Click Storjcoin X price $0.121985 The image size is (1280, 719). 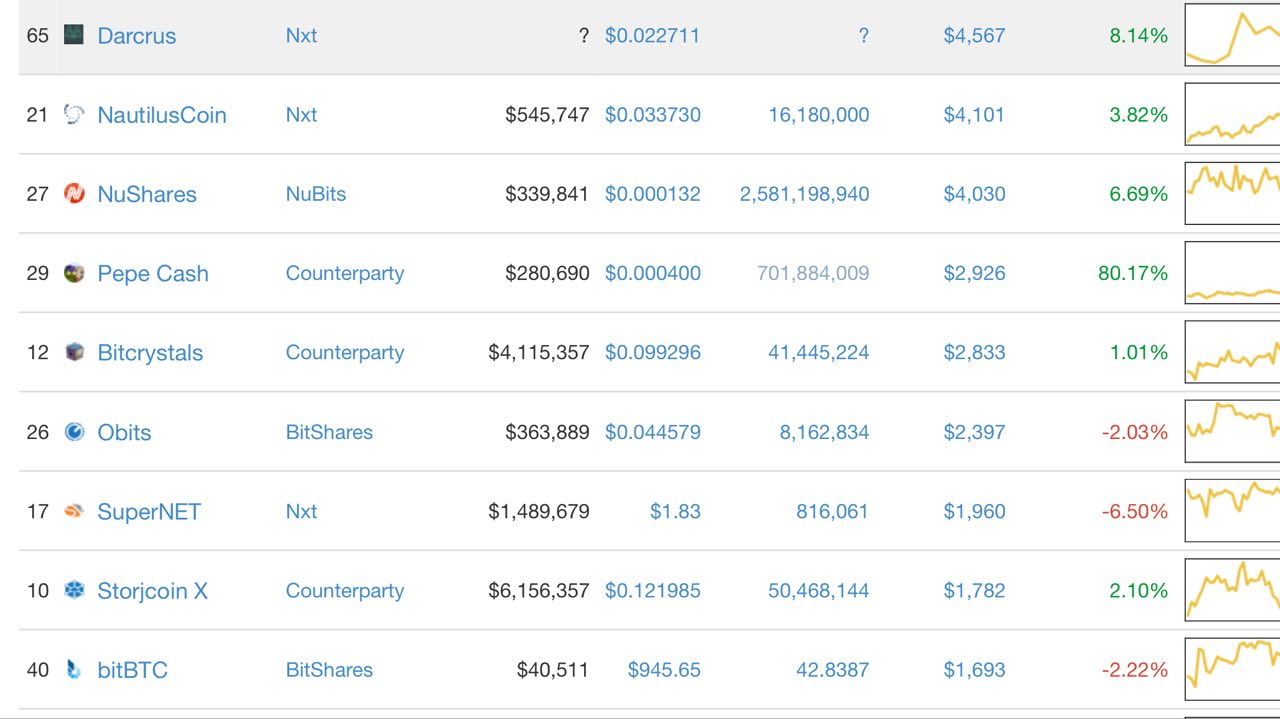pyautogui.click(x=653, y=590)
